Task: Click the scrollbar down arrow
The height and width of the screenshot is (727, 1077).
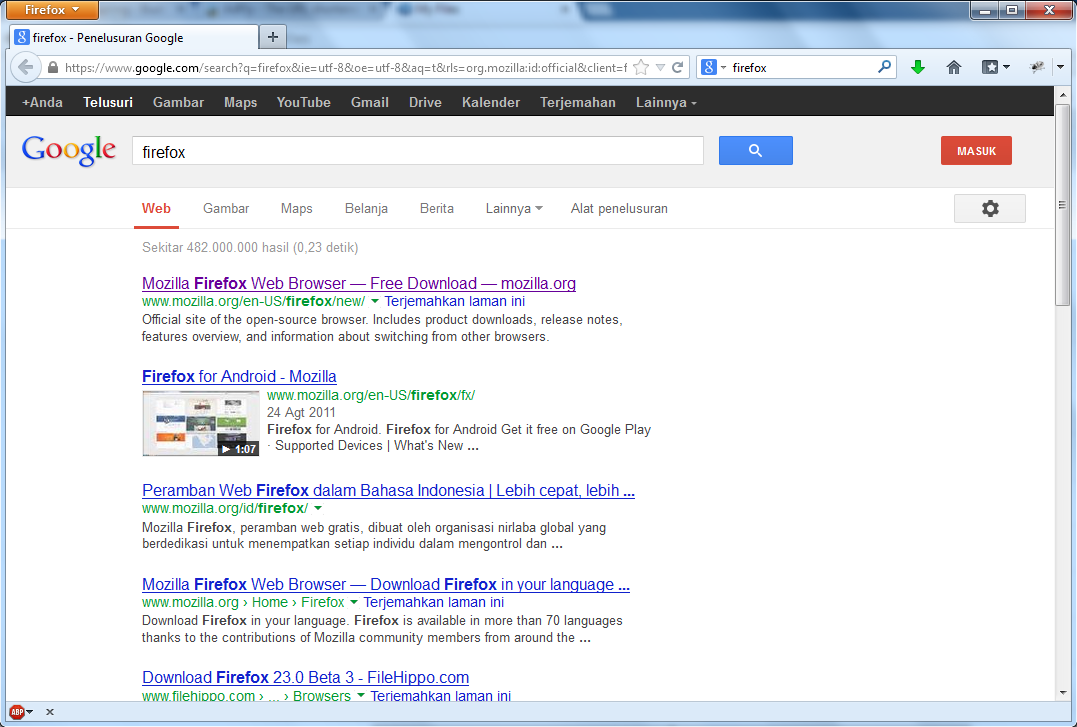Action: pyautogui.click(x=1063, y=693)
